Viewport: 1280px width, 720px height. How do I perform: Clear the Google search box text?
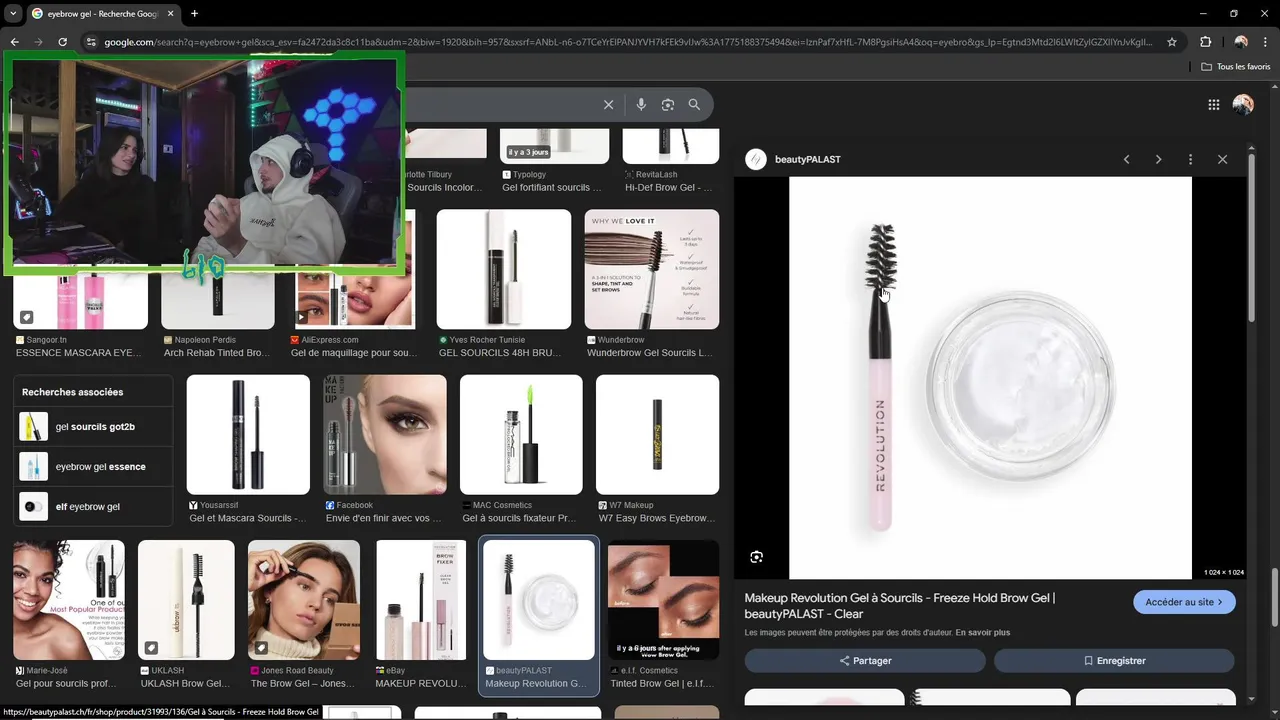pyautogui.click(x=608, y=105)
